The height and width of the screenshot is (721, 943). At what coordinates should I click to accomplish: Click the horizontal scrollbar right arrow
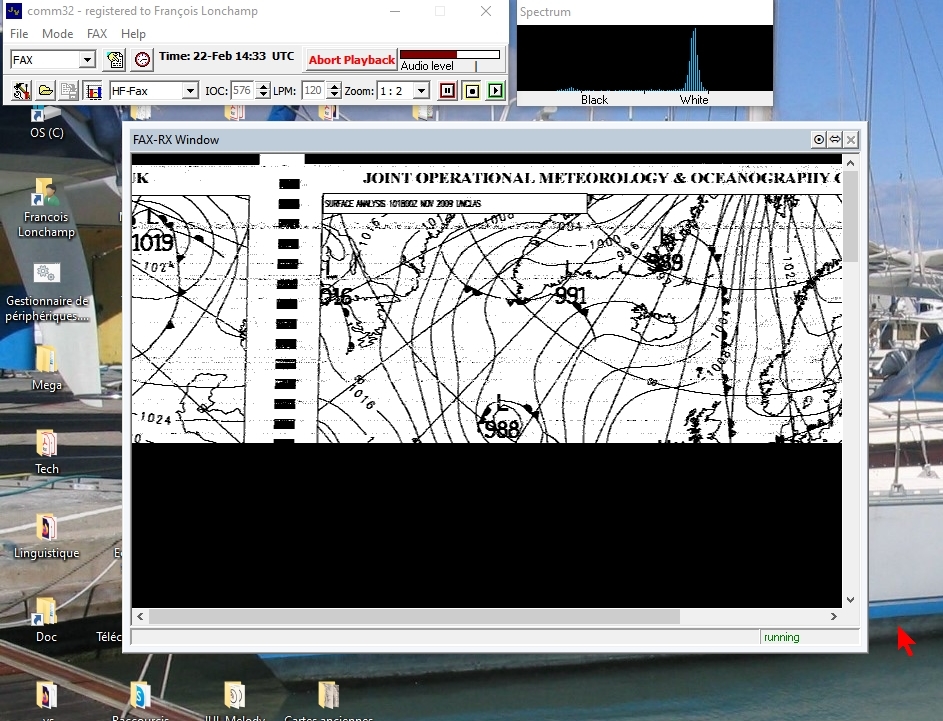(x=834, y=616)
